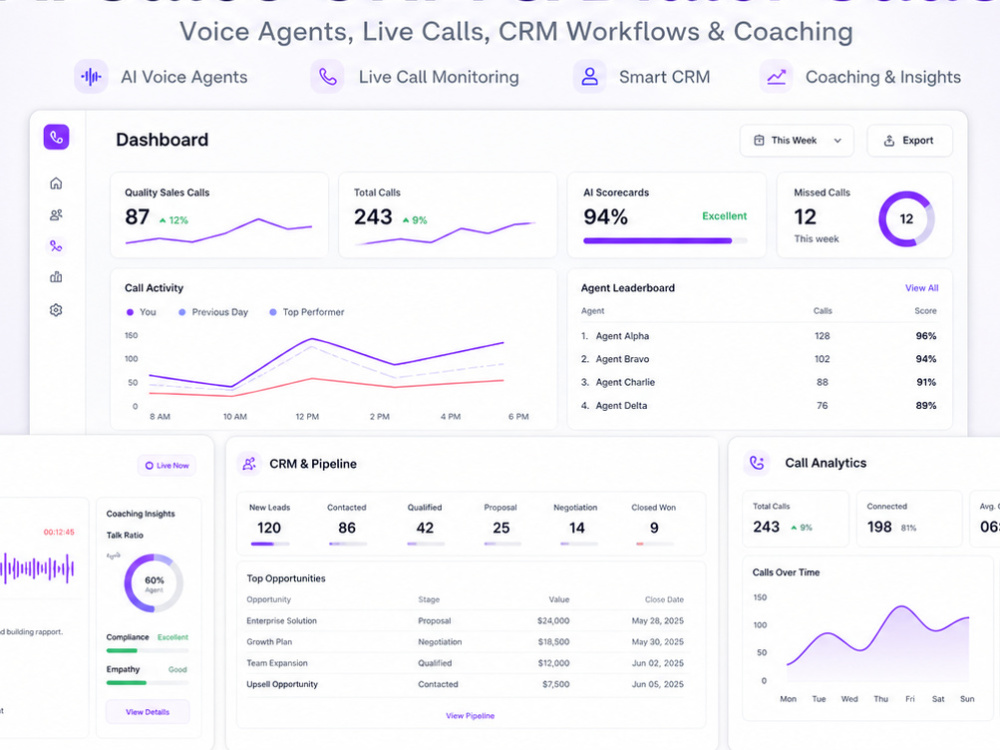Click the Agent Charlie leaderboard row
The image size is (1000, 750).
pyautogui.click(x=759, y=382)
